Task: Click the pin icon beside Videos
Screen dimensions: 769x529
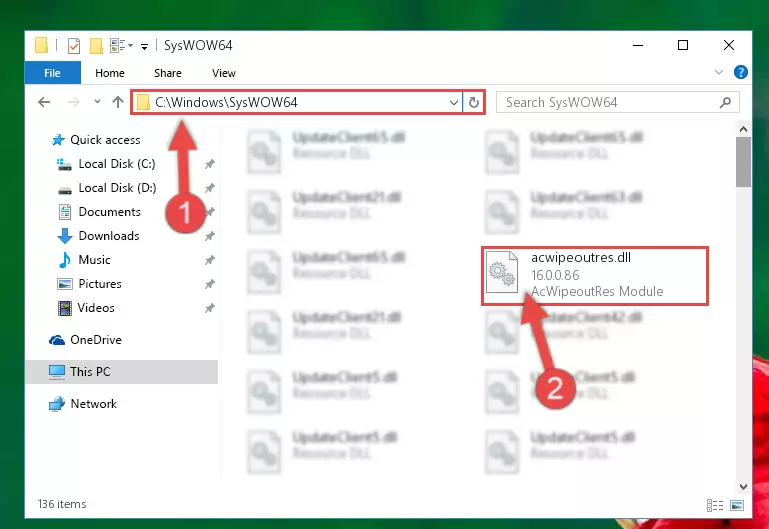Action: 210,308
